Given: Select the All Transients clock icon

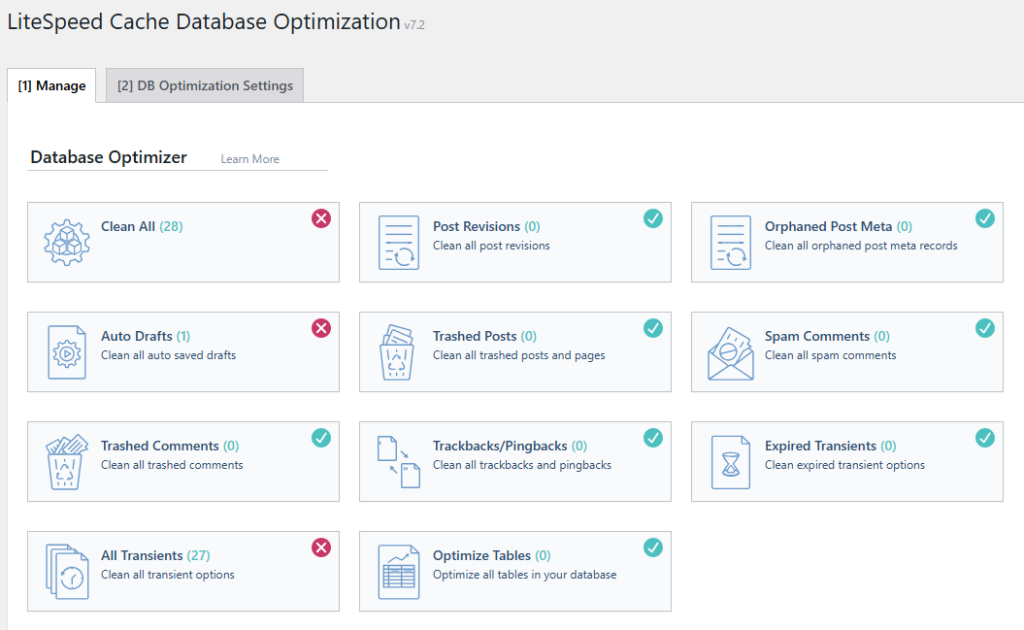Looking at the screenshot, I should [x=65, y=570].
